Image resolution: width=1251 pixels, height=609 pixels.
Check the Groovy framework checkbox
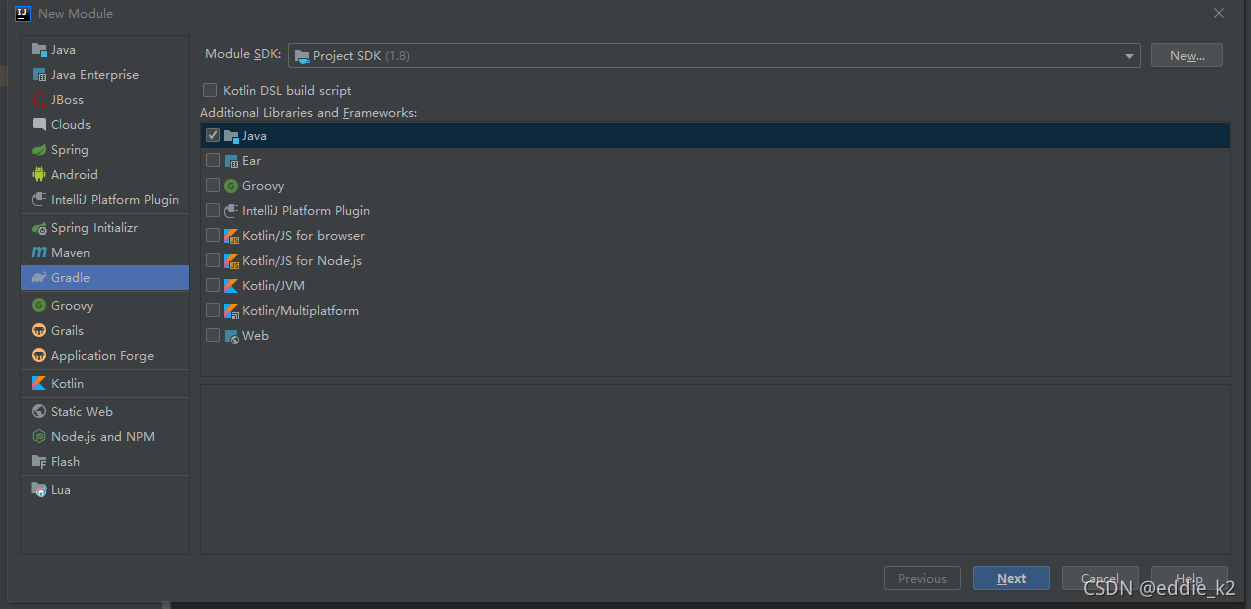(x=213, y=185)
